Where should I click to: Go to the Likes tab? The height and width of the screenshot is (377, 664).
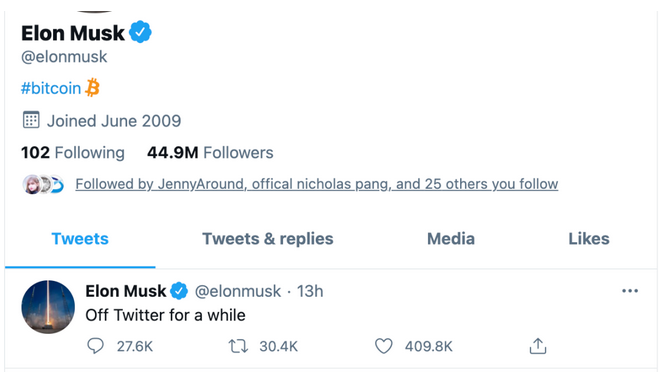pyautogui.click(x=589, y=239)
